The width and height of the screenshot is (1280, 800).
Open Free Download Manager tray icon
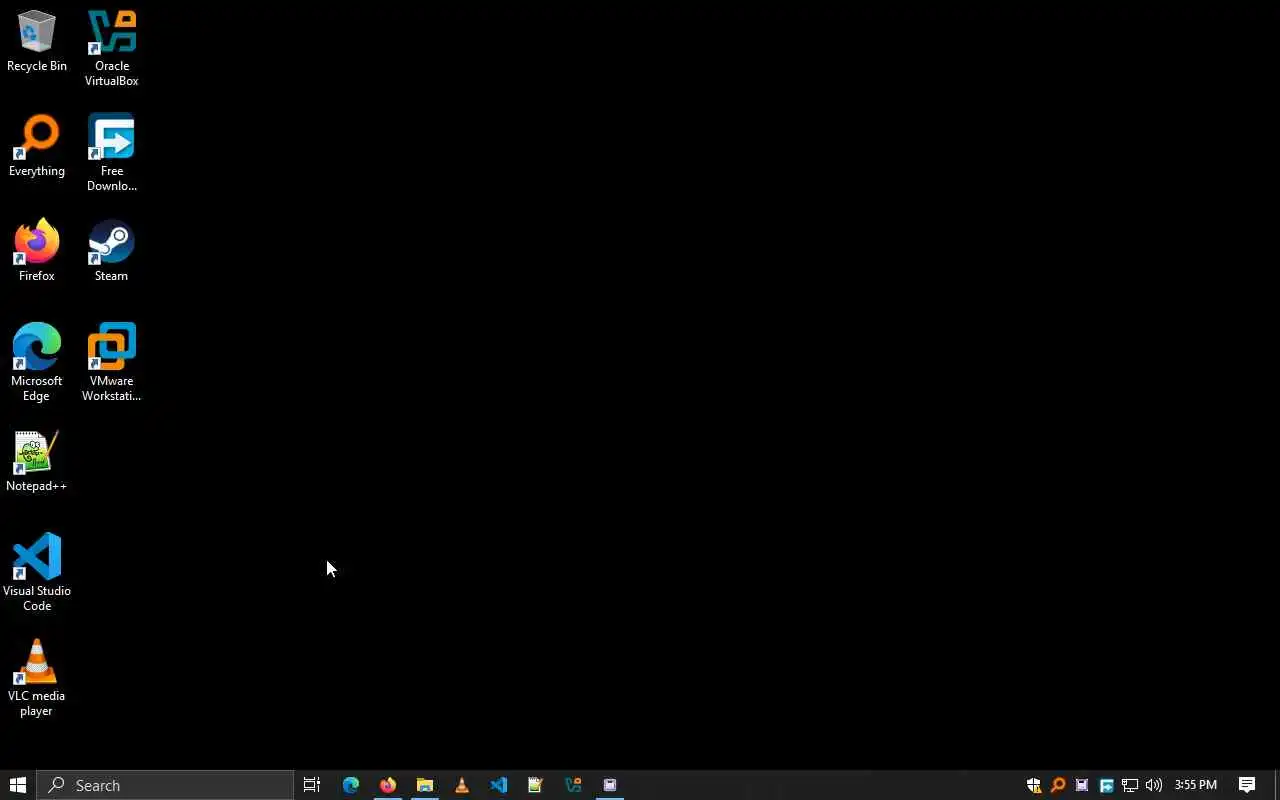(1106, 785)
